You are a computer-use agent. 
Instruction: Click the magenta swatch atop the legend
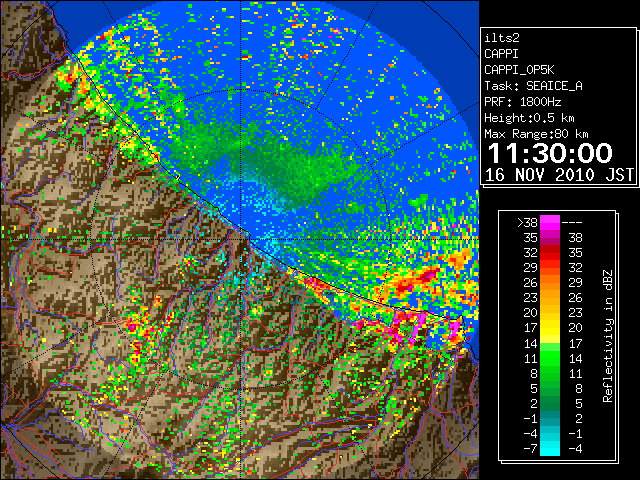[x=550, y=223]
